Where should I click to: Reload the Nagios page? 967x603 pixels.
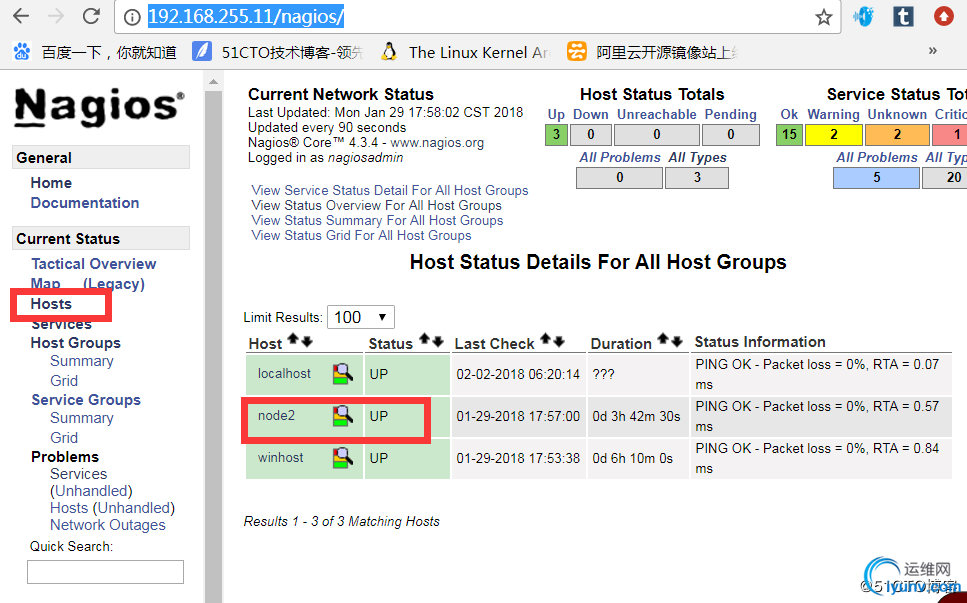coord(91,16)
